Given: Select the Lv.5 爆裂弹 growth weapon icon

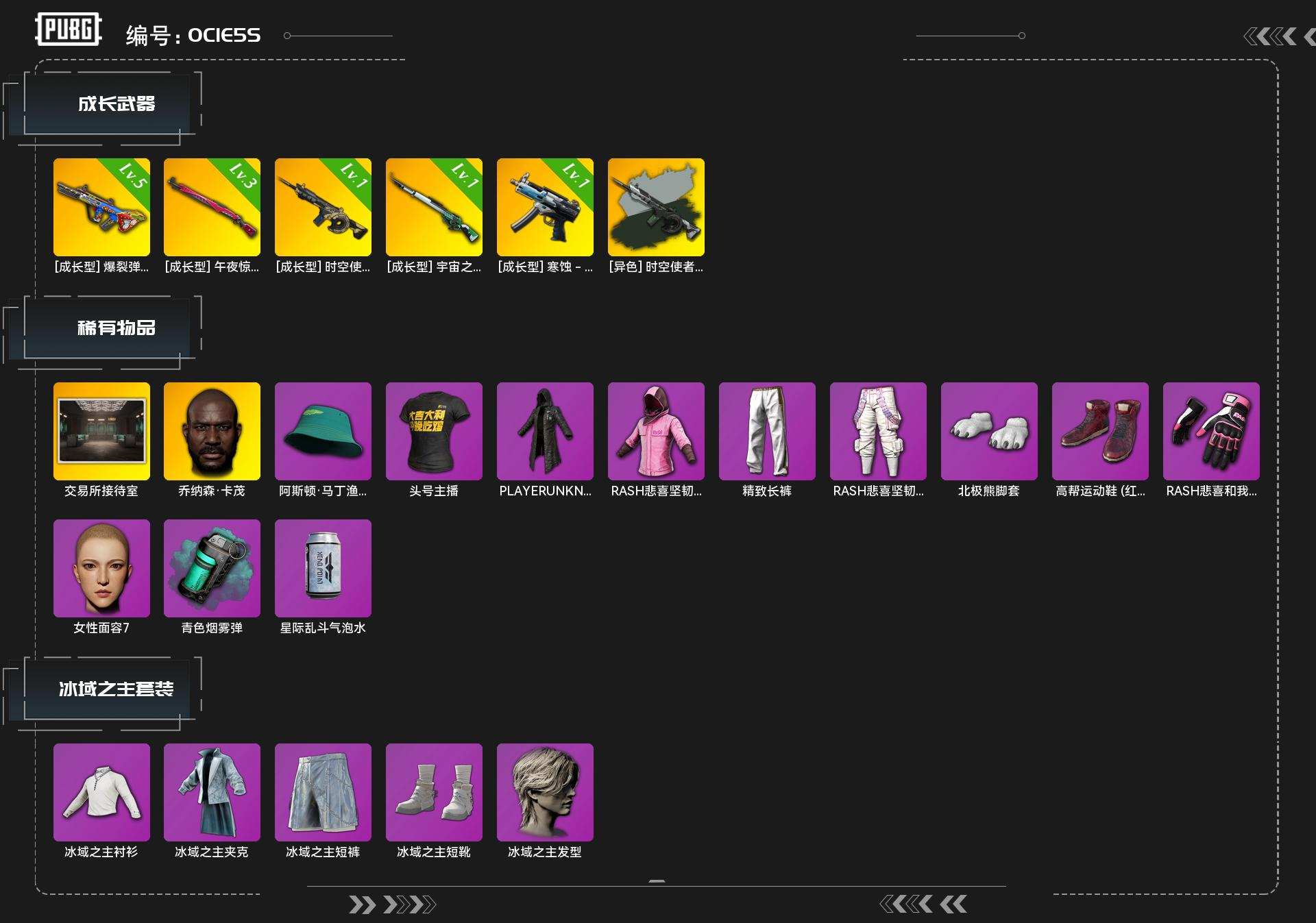Looking at the screenshot, I should pyautogui.click(x=101, y=207).
